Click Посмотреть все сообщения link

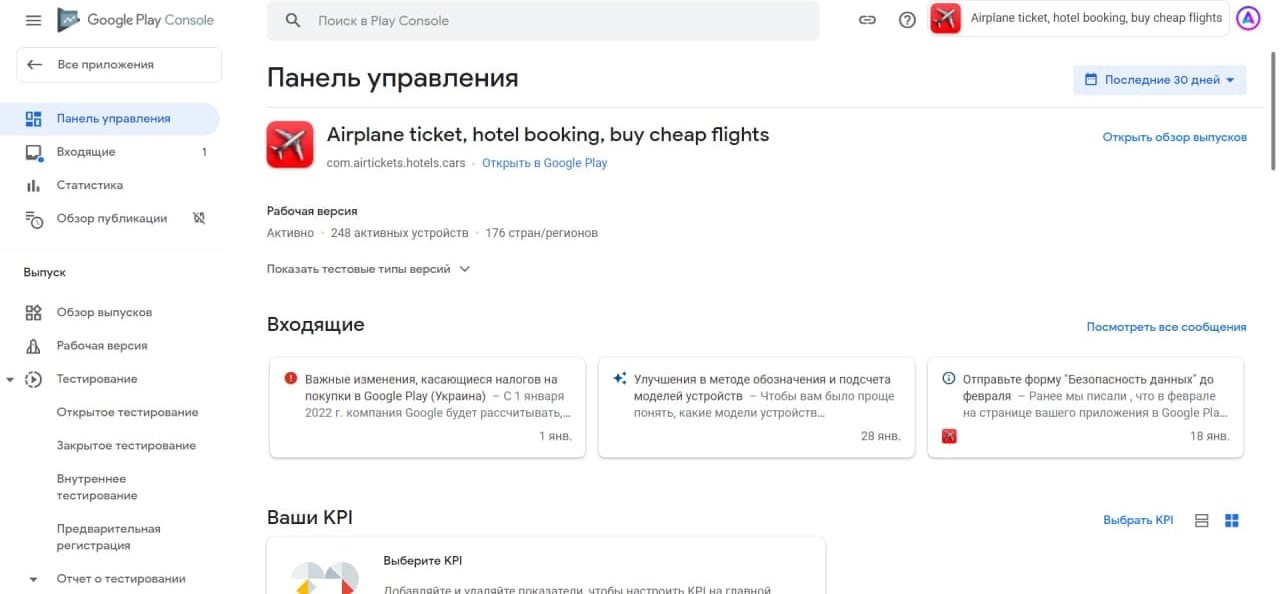tap(1166, 327)
